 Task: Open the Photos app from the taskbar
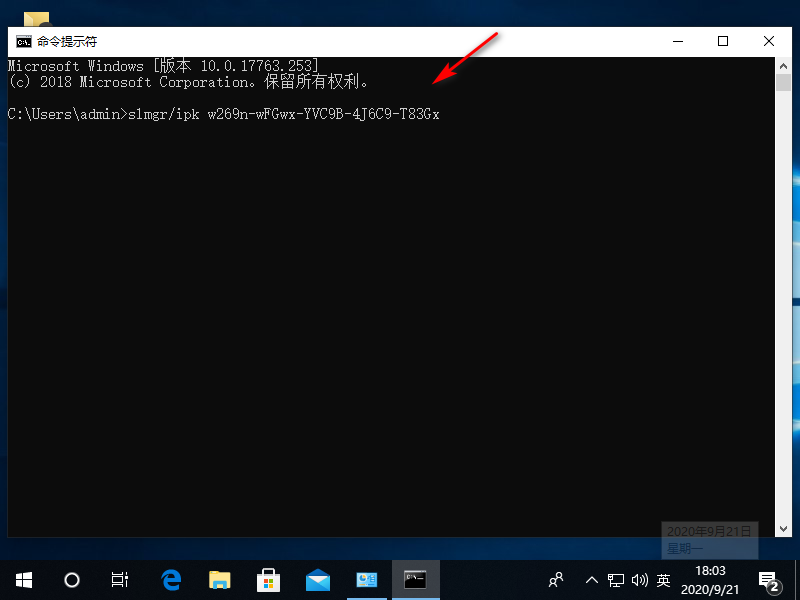366,580
